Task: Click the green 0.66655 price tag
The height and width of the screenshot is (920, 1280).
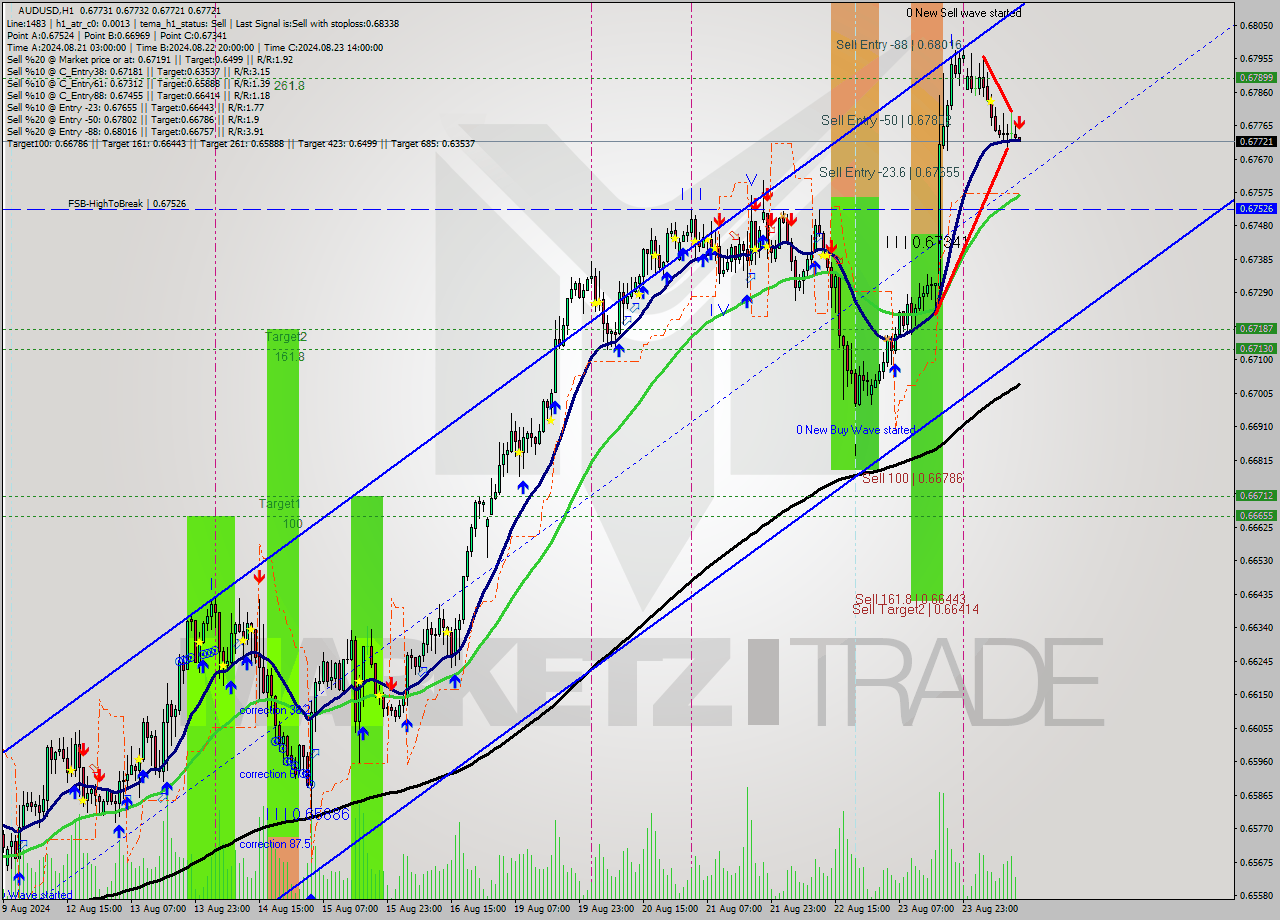Action: [x=1256, y=515]
